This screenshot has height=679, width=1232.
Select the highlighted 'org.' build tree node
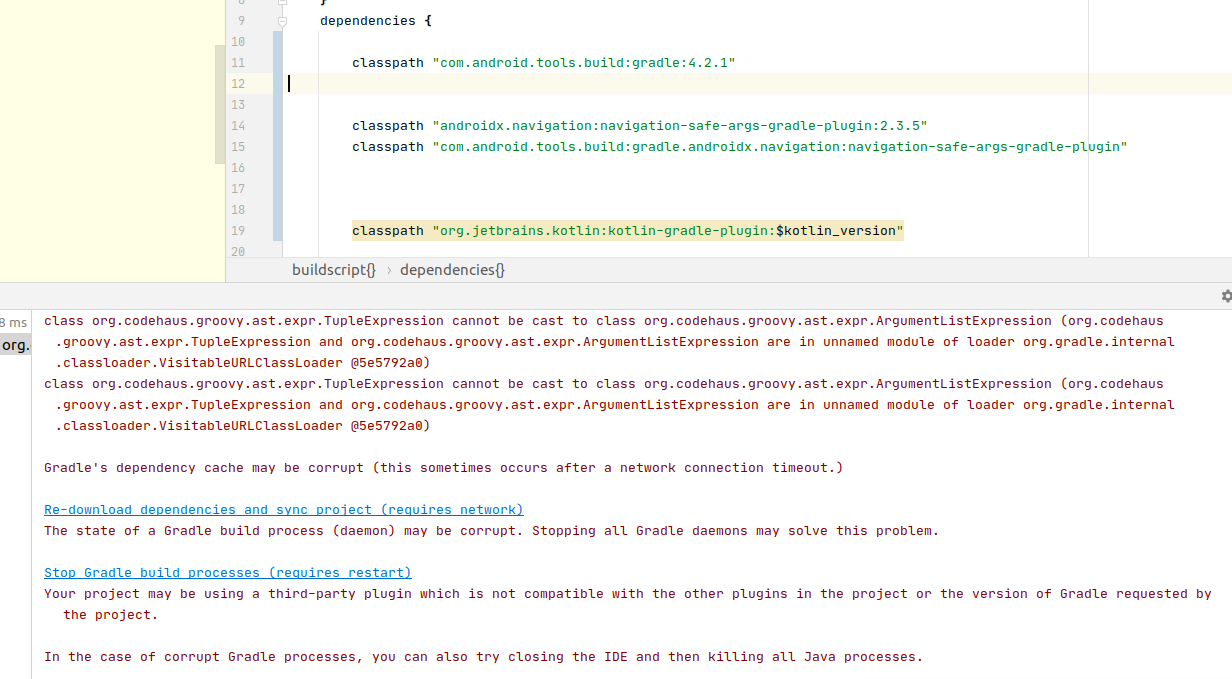point(15,345)
